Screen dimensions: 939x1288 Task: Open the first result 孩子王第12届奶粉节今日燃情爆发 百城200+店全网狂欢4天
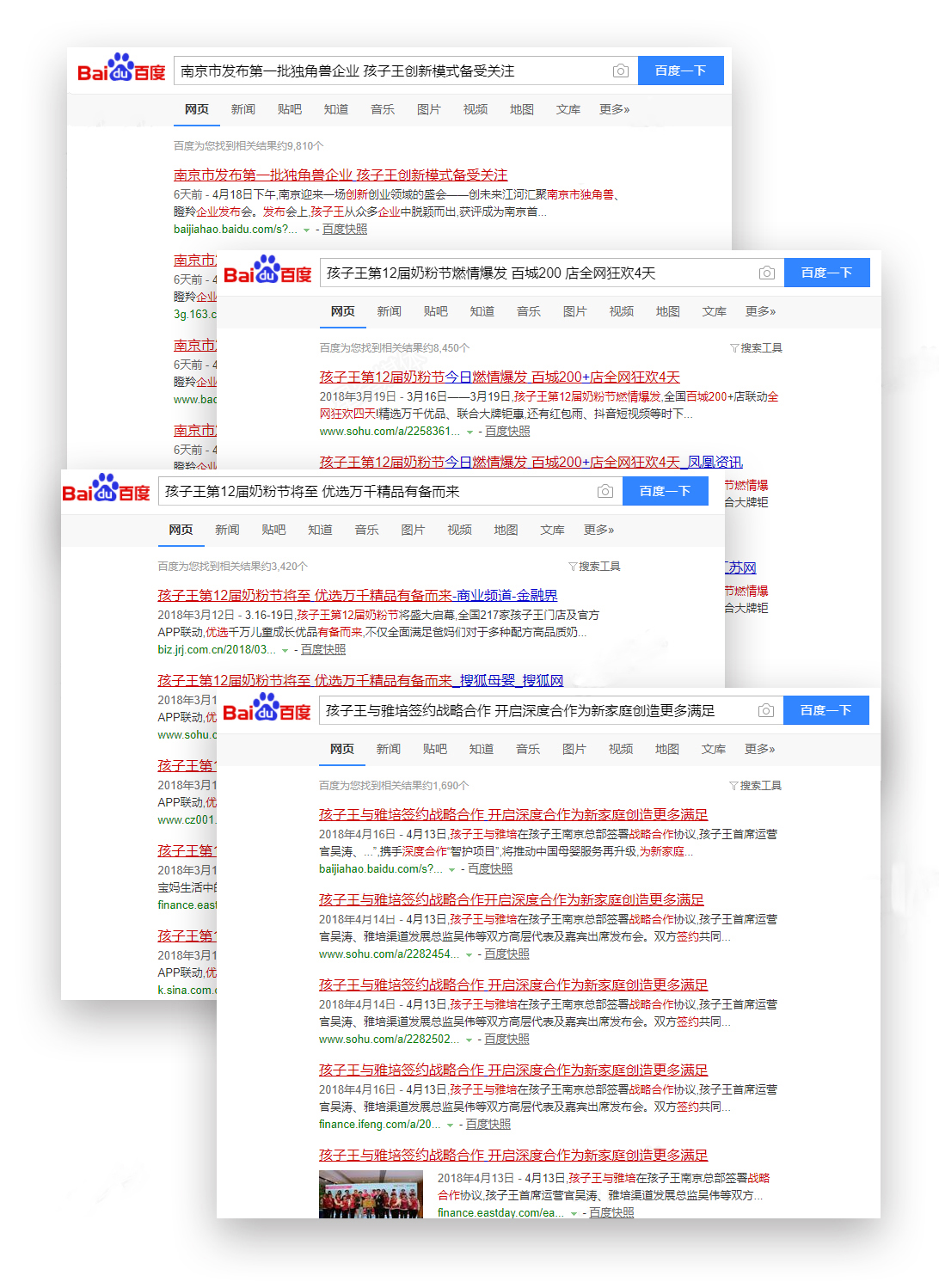pyautogui.click(x=500, y=377)
